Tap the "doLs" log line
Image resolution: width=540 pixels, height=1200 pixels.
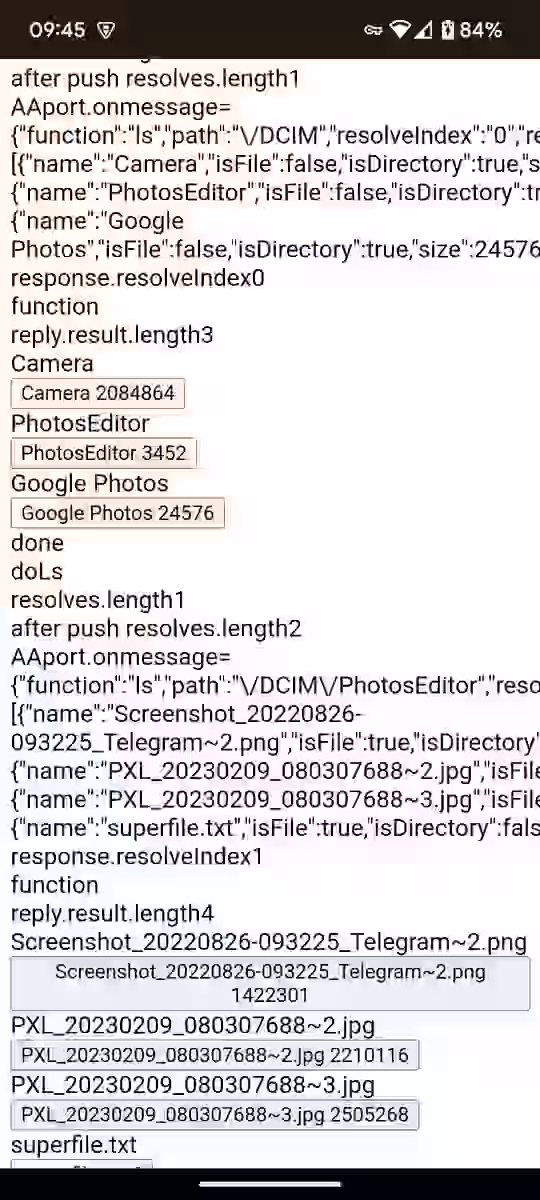(x=37, y=571)
